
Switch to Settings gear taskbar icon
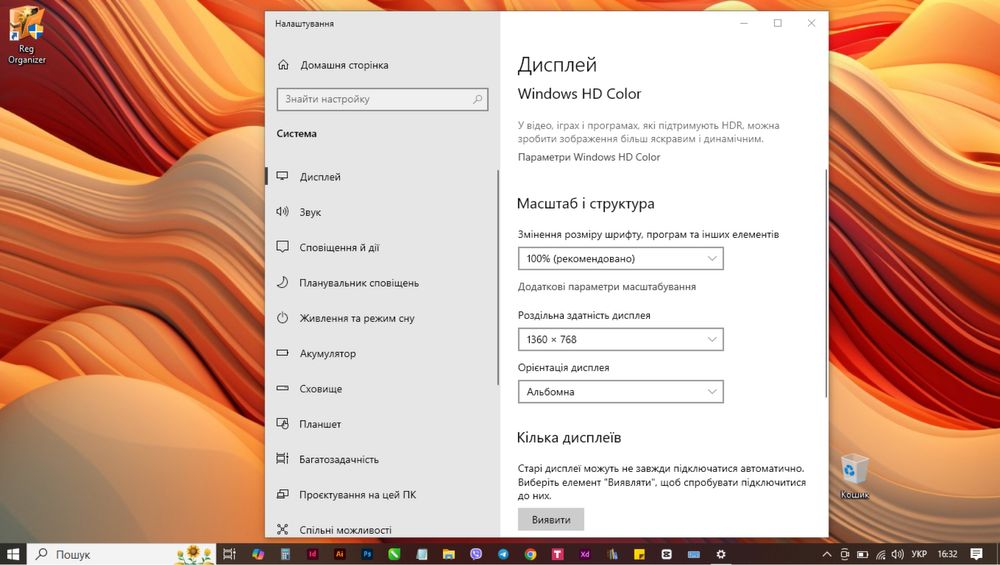point(721,554)
